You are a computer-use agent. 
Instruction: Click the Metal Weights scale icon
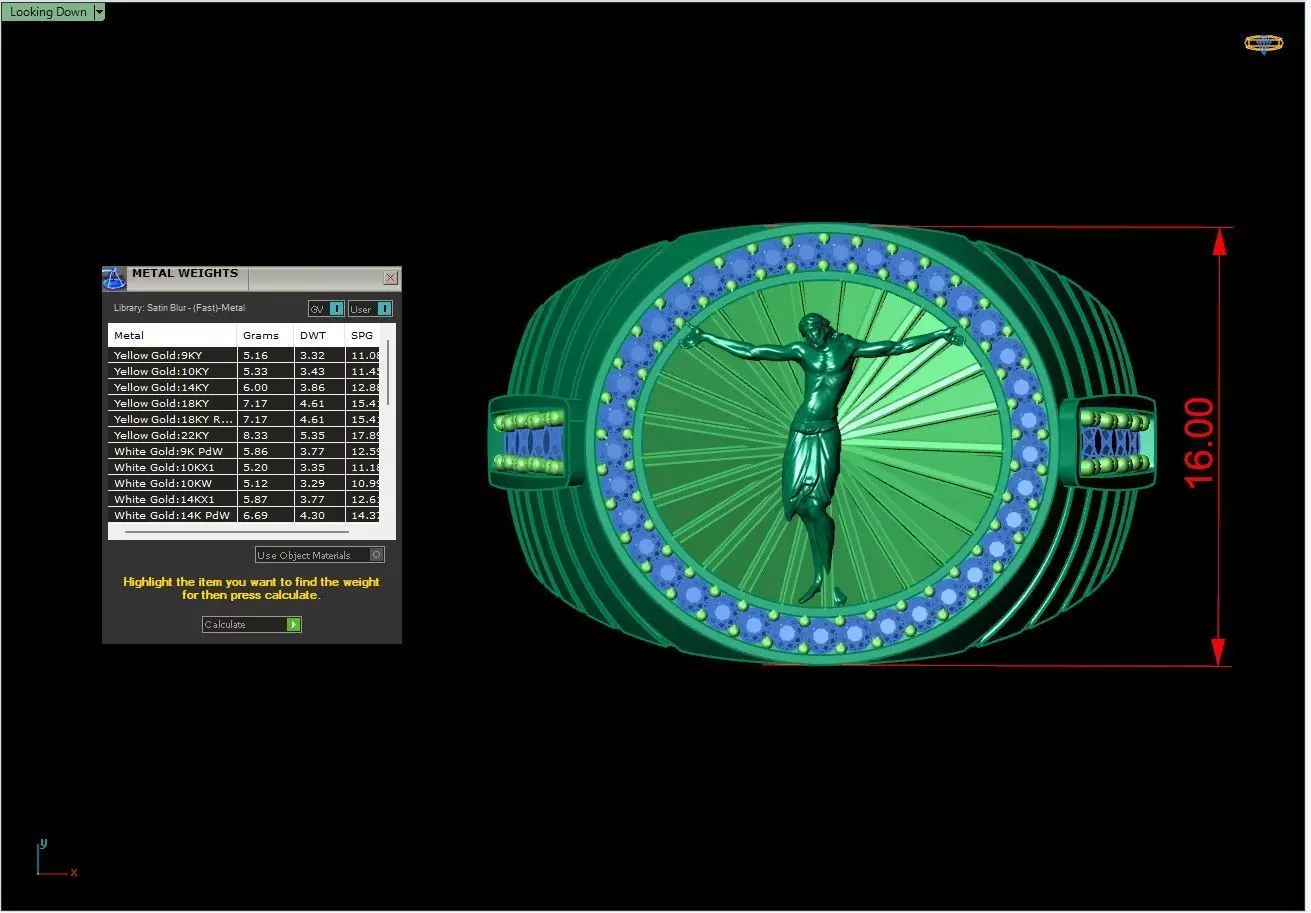114,279
